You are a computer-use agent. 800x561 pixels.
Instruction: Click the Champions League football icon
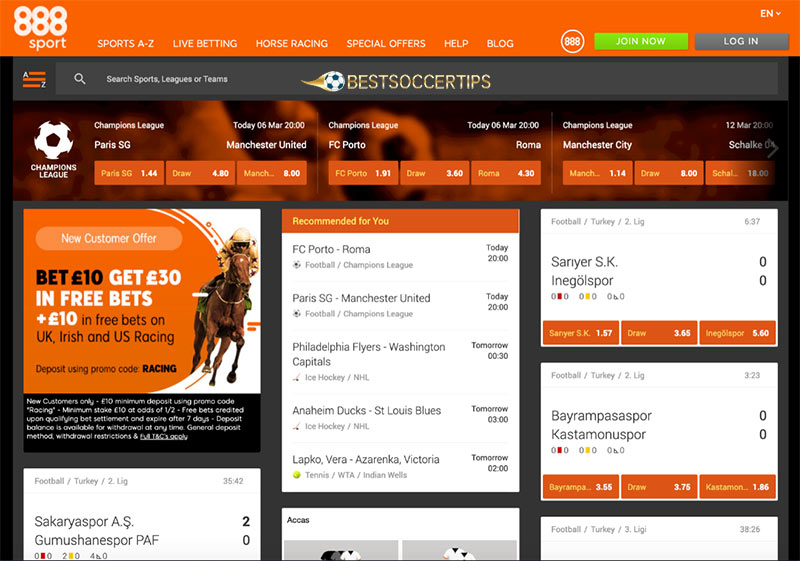click(x=53, y=140)
